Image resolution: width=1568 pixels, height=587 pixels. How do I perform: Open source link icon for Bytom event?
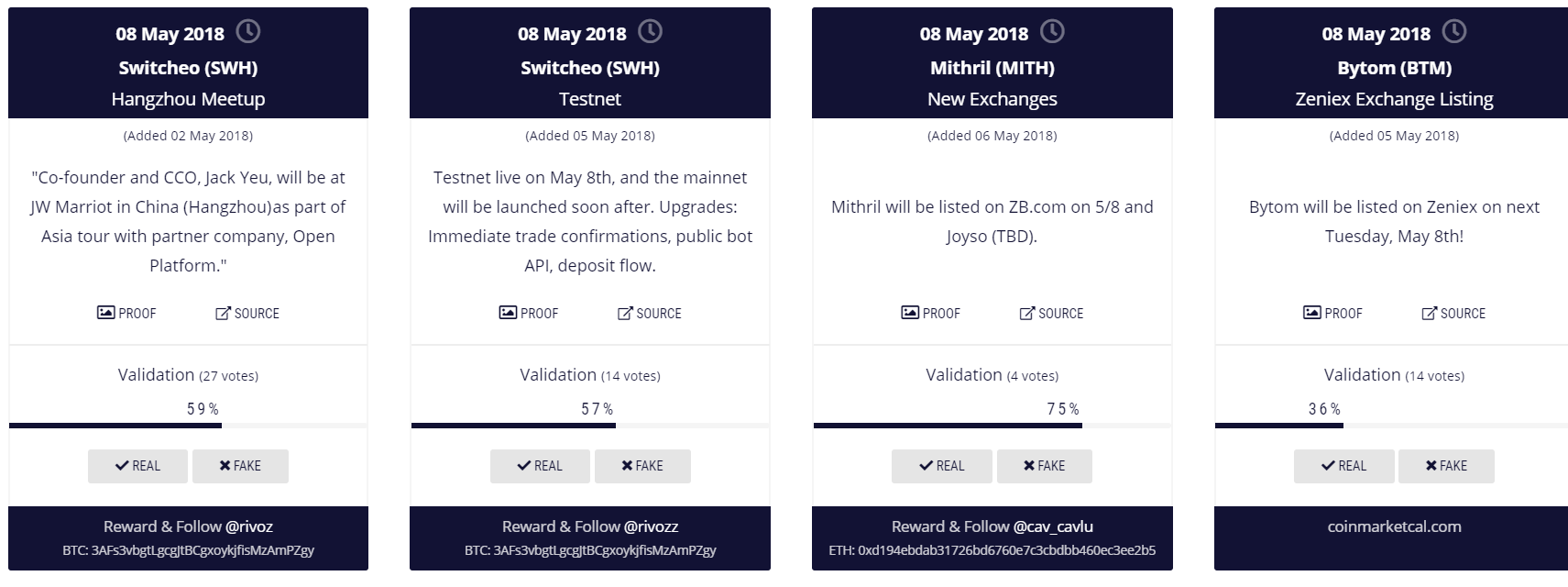[1429, 314]
